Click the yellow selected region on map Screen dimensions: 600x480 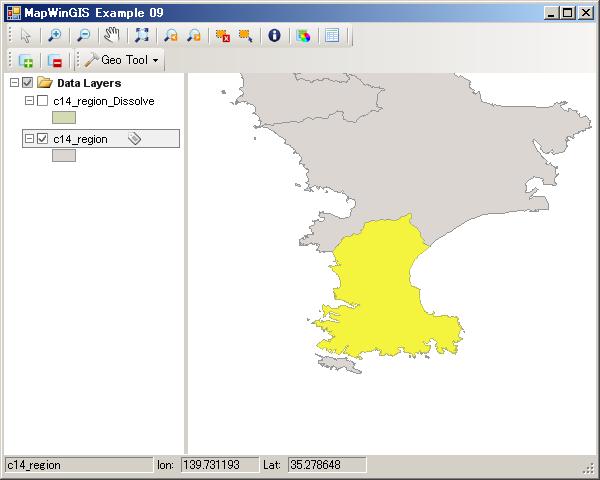tap(380, 290)
